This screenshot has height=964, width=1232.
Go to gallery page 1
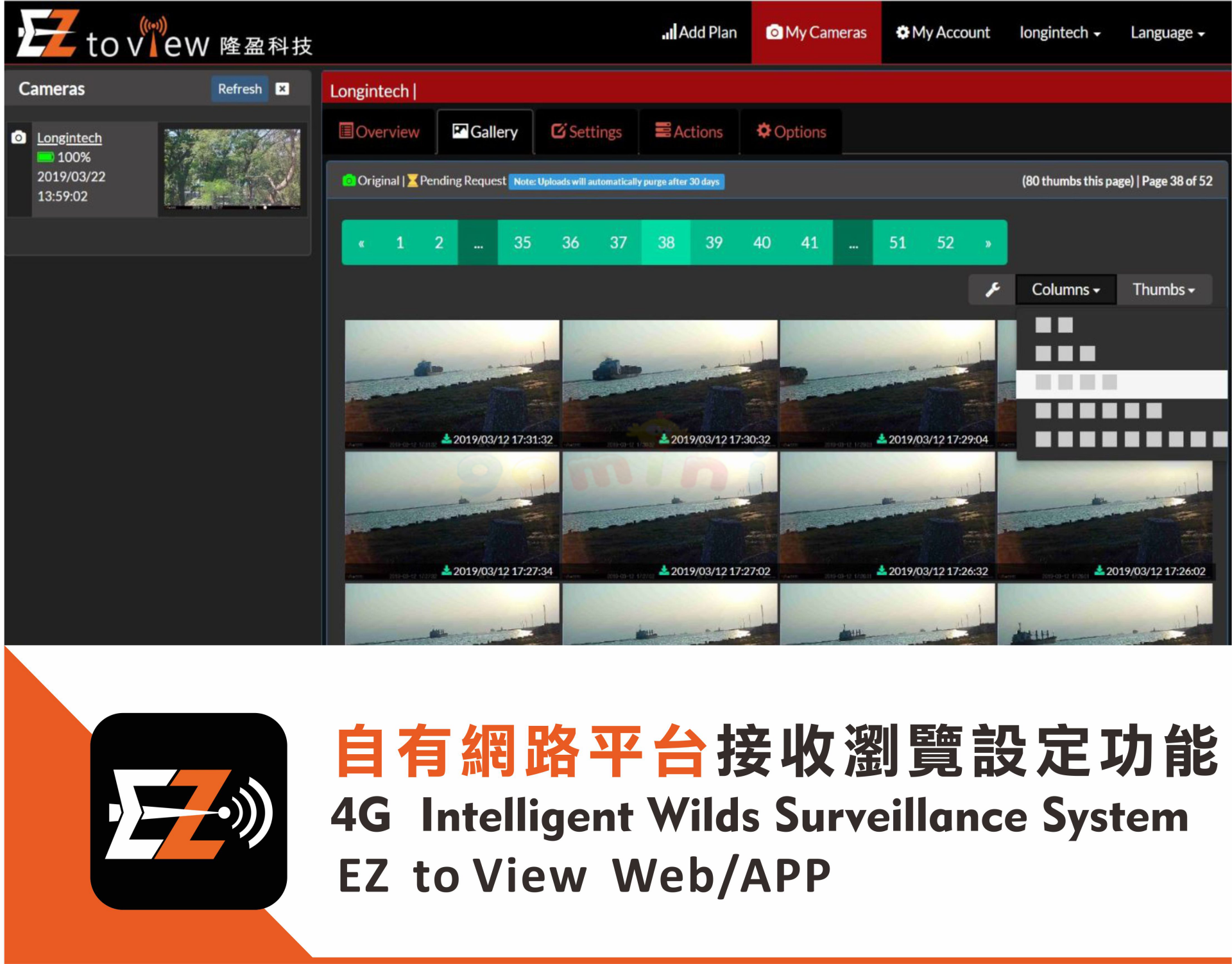[x=400, y=243]
